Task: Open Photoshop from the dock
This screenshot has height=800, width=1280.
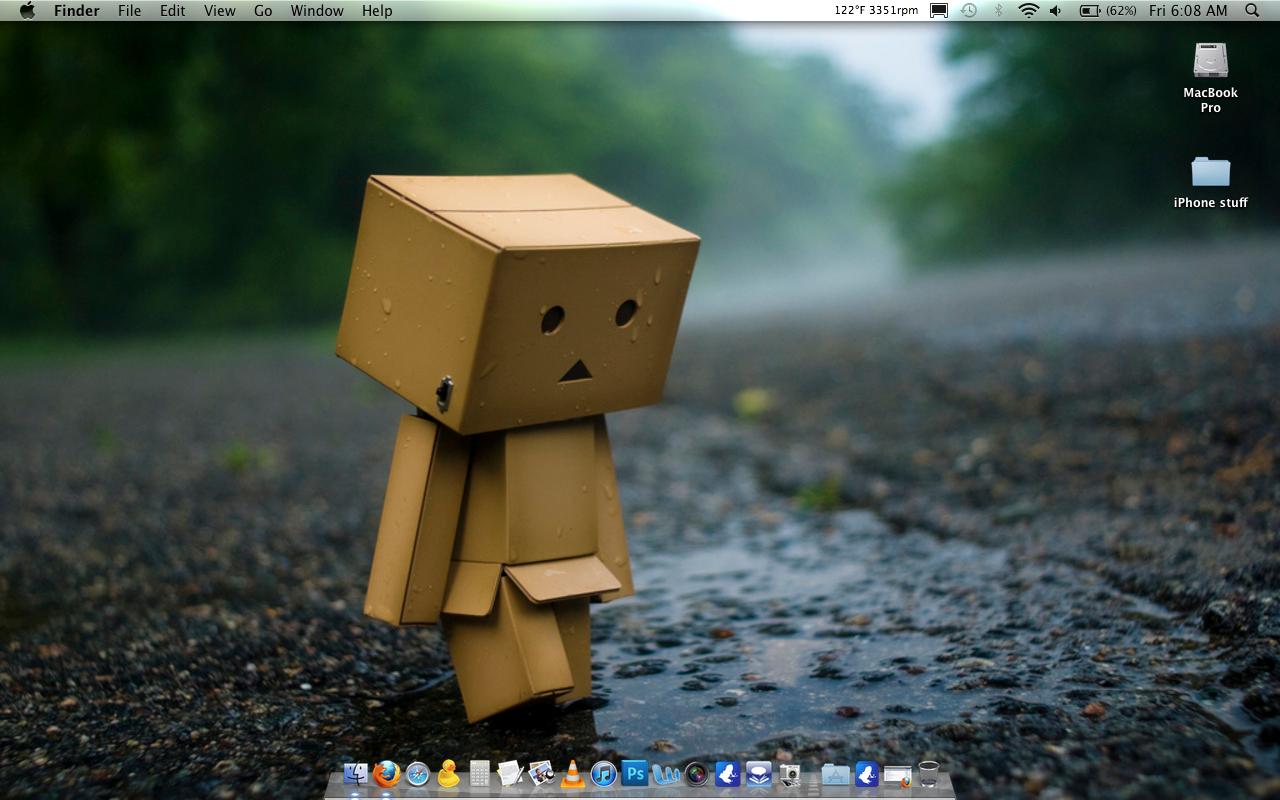Action: click(x=634, y=773)
